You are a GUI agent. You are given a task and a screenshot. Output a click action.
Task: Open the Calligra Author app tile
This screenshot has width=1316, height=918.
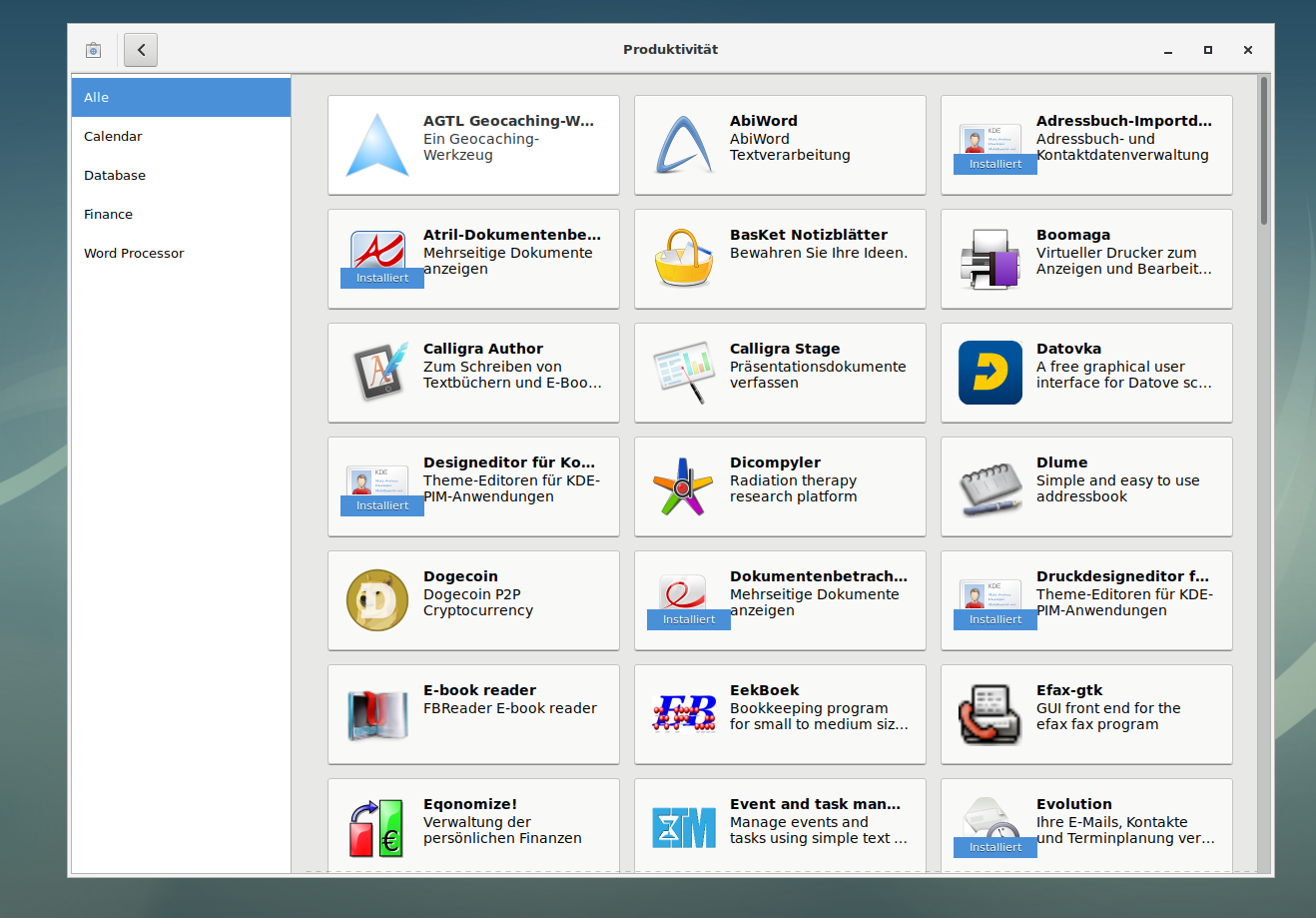473,373
